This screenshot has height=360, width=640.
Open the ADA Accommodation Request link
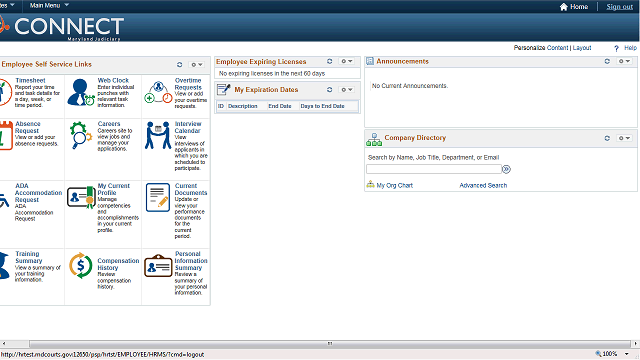38,193
